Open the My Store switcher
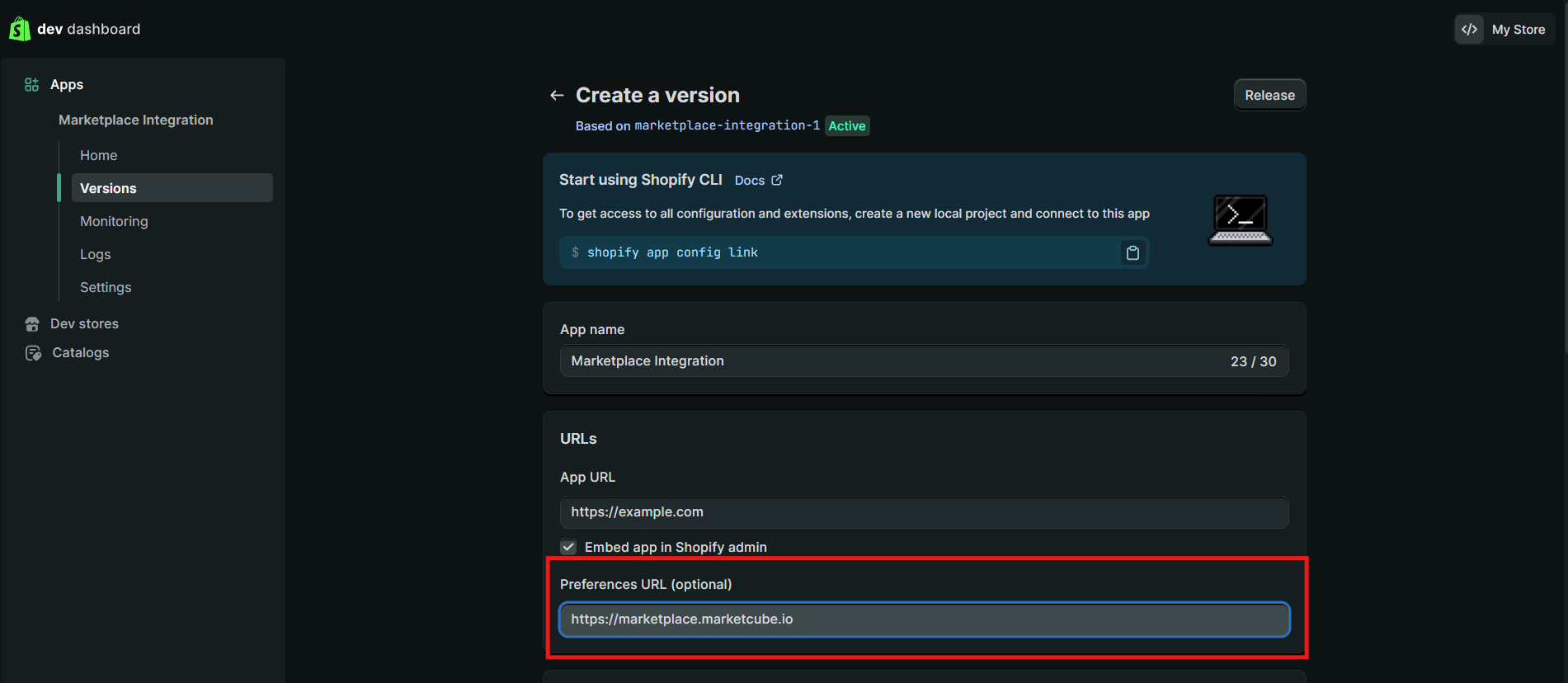1568x683 pixels. [x=1504, y=29]
